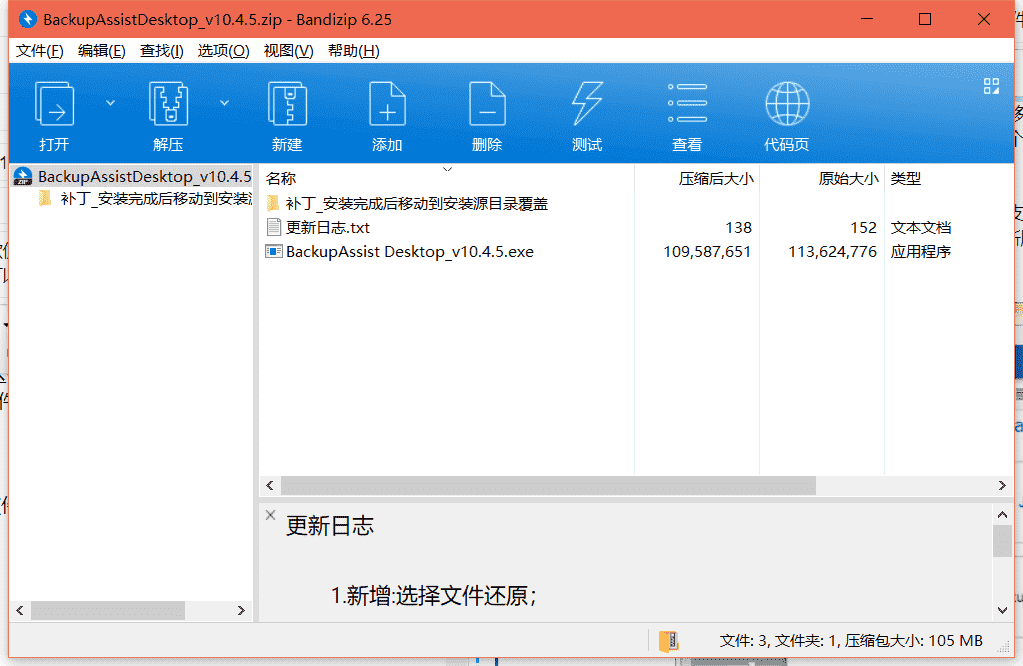Click the View (查看) list icon
The width and height of the screenshot is (1023, 666).
tap(687, 103)
